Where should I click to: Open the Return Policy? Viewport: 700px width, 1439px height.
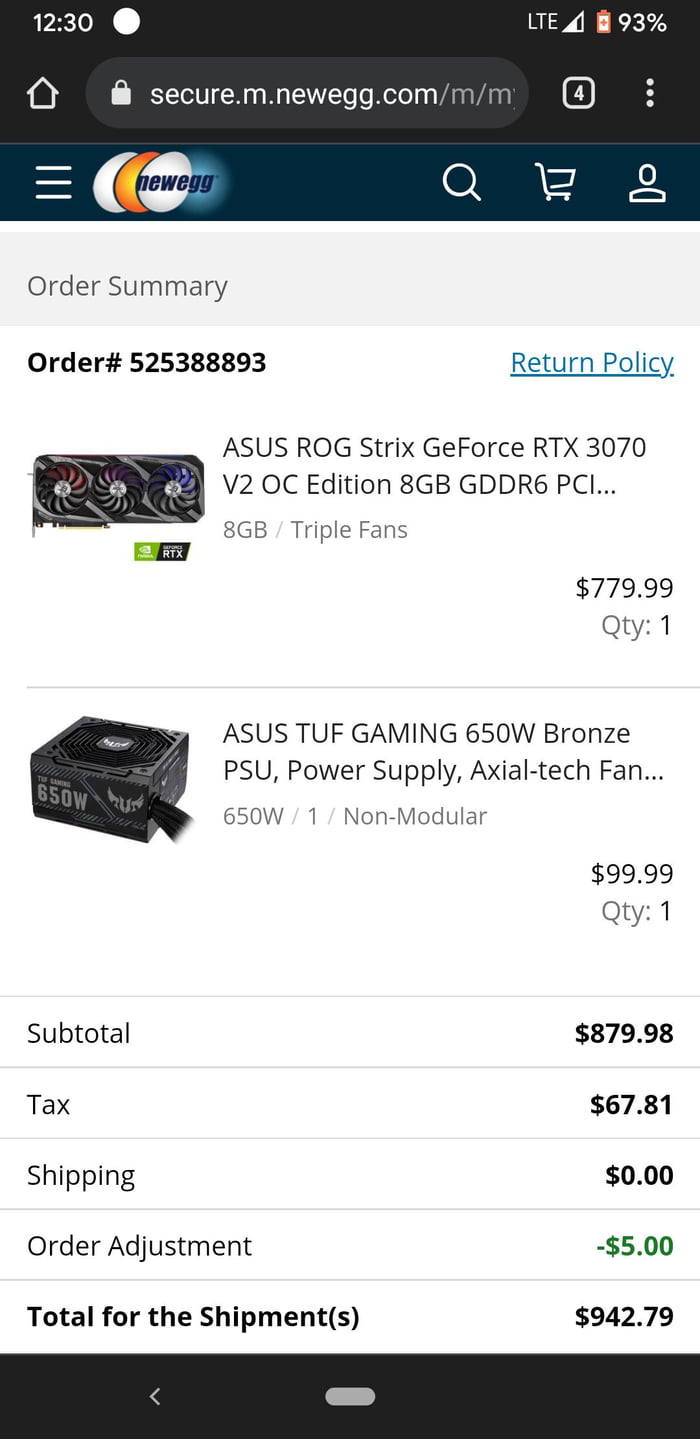coord(591,362)
